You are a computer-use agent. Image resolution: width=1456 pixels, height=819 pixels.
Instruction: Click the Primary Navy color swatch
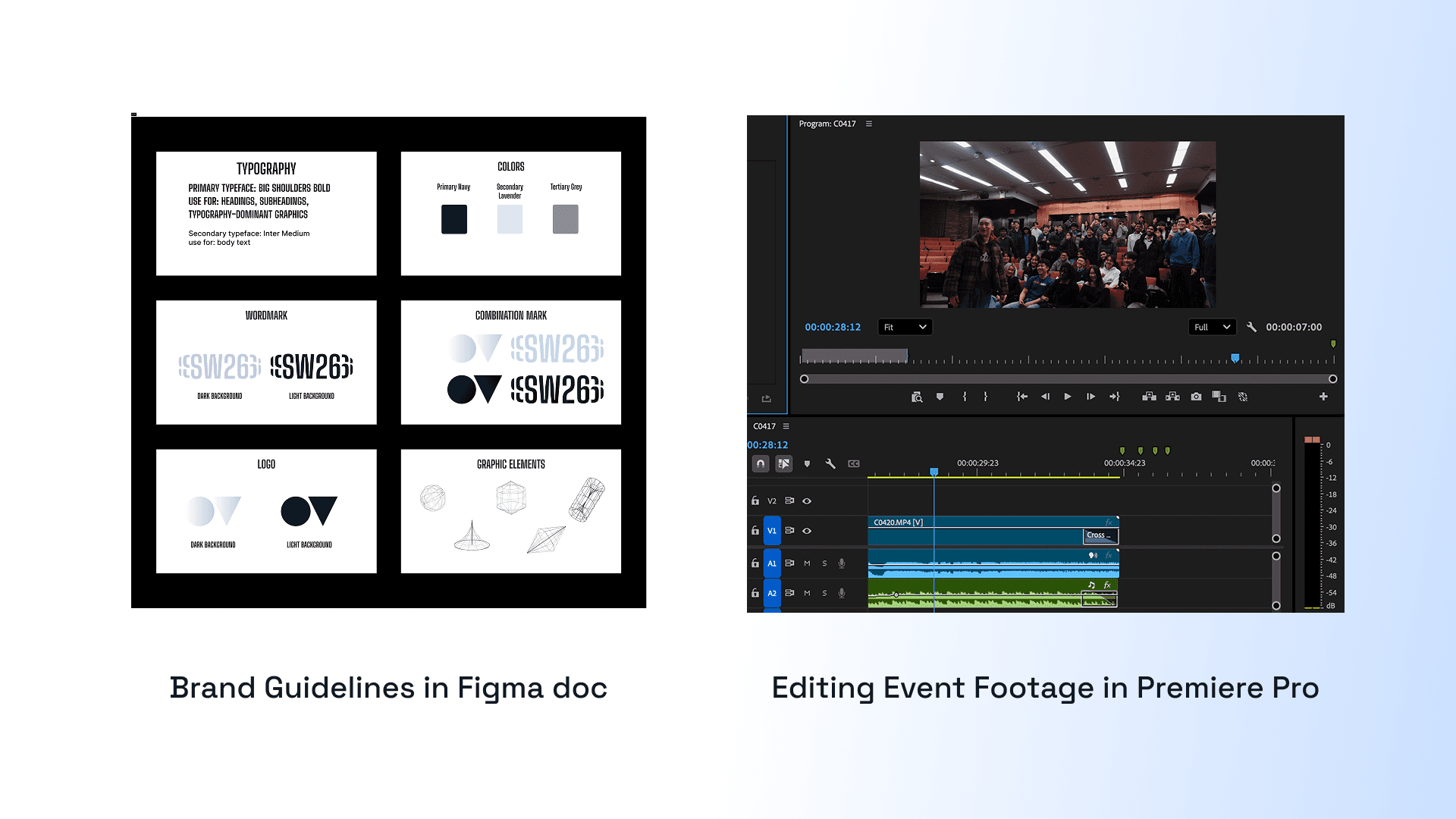pyautogui.click(x=453, y=219)
